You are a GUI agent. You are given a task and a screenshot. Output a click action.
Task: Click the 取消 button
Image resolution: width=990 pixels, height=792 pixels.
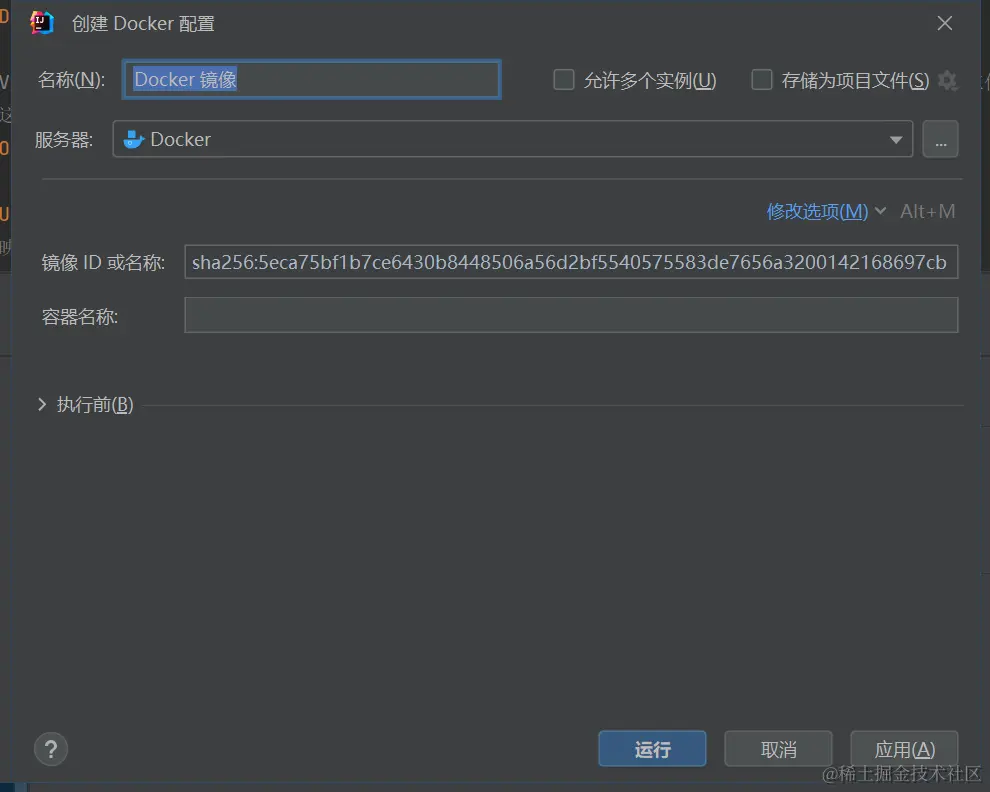point(778,749)
